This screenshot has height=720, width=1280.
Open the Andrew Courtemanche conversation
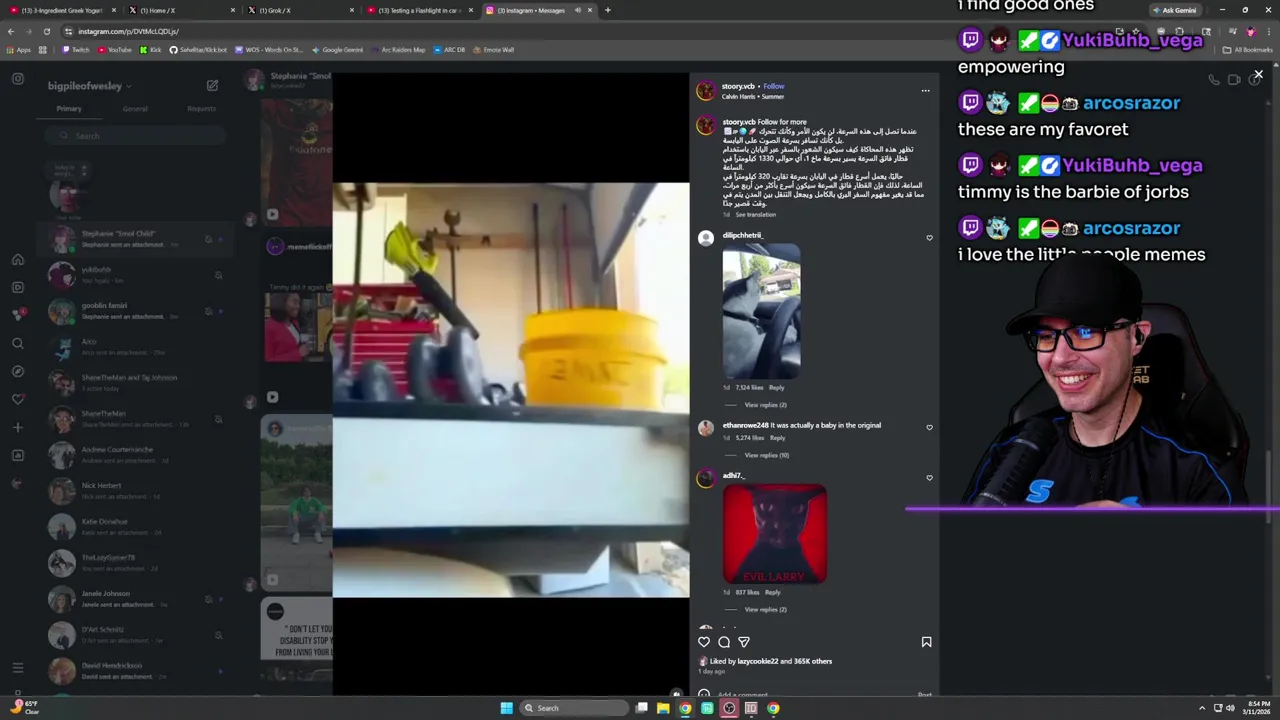pos(135,455)
